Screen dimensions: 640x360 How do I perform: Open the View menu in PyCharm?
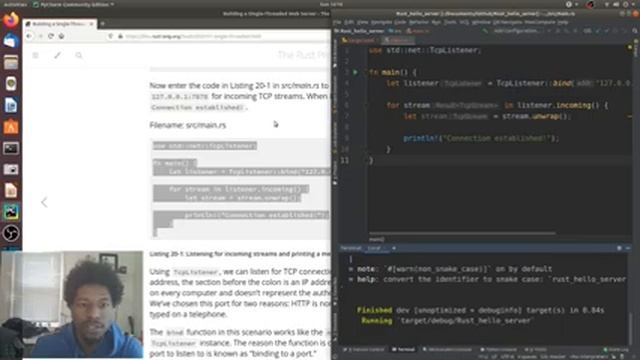tap(362, 22)
